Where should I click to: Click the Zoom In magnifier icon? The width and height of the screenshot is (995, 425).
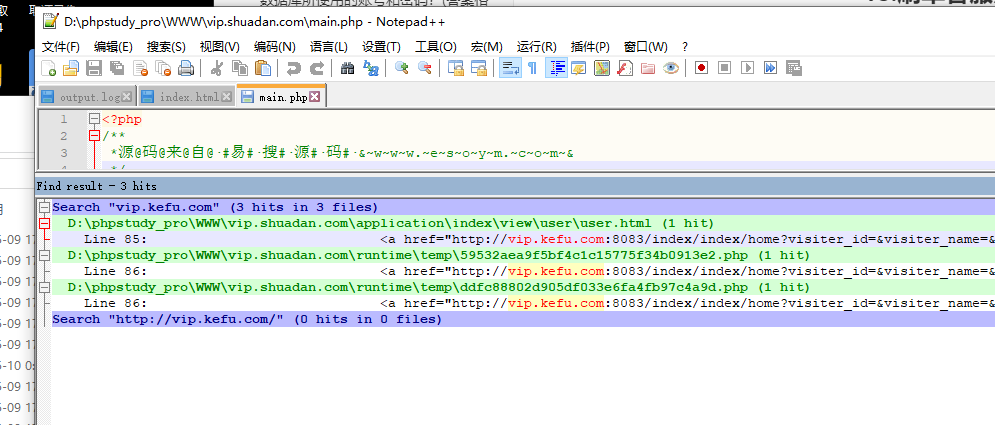coord(401,68)
